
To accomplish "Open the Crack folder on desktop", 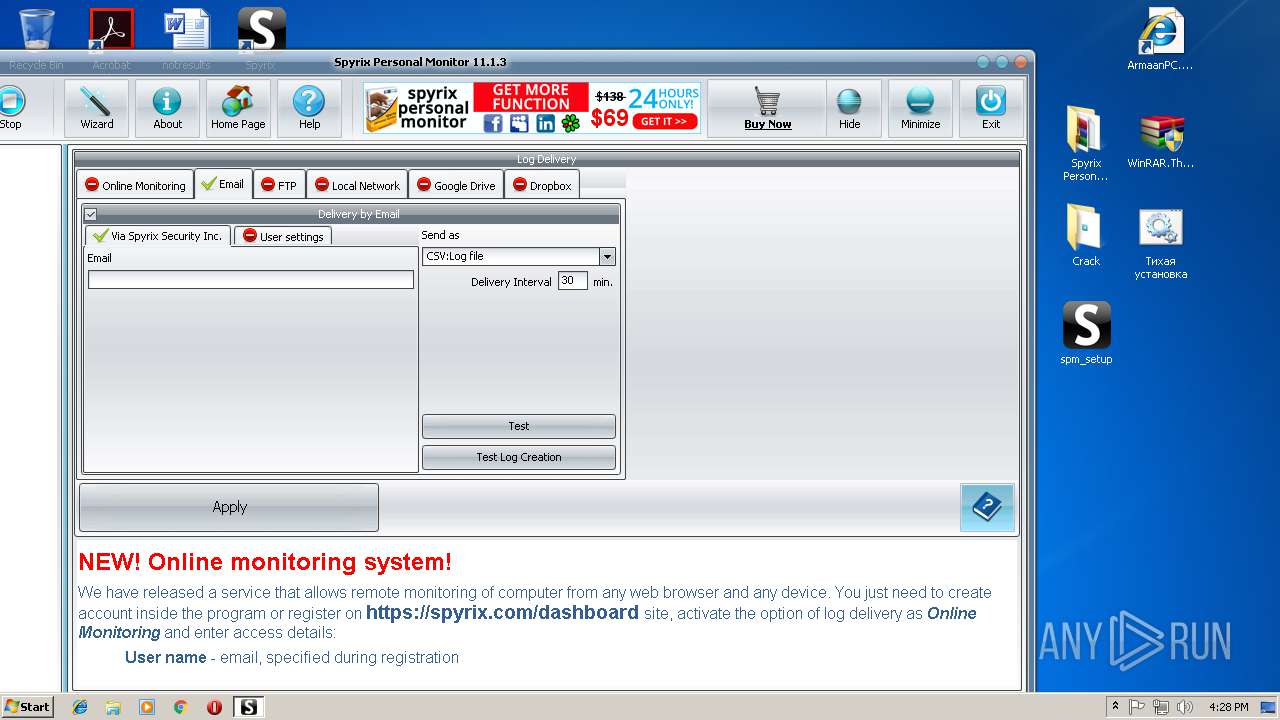I will [x=1086, y=236].
